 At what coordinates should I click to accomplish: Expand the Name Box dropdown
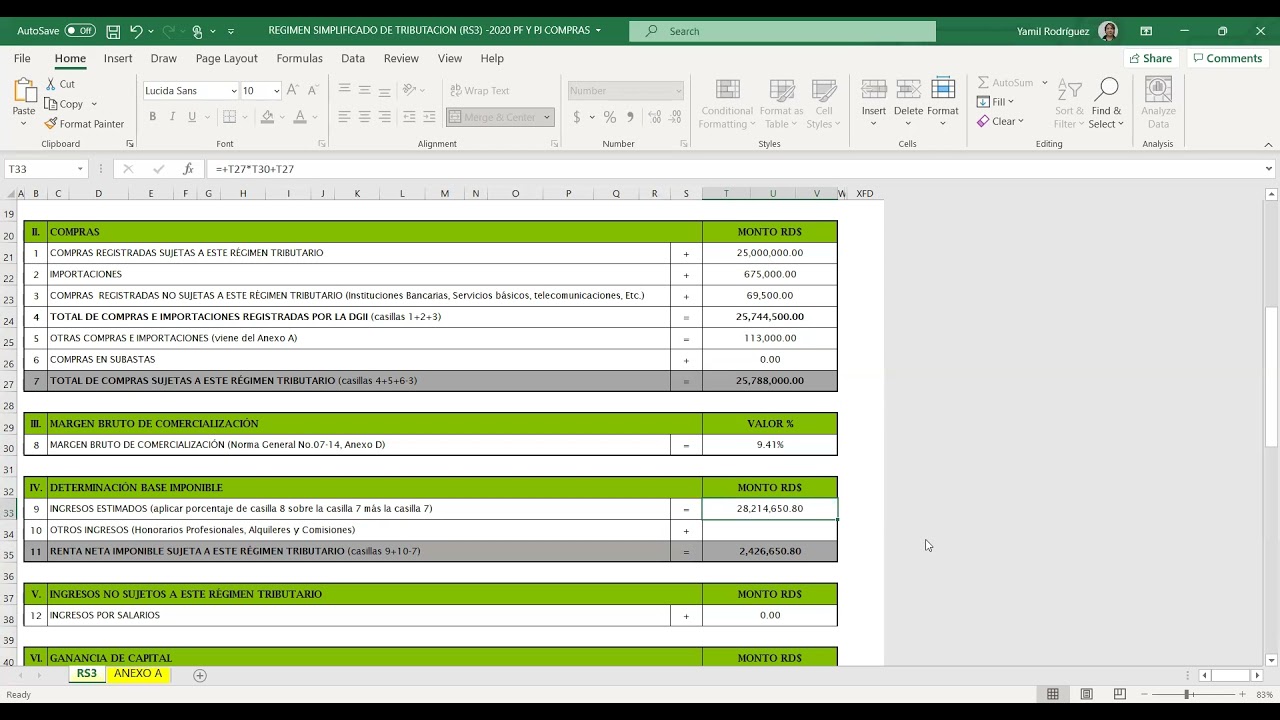coord(80,169)
